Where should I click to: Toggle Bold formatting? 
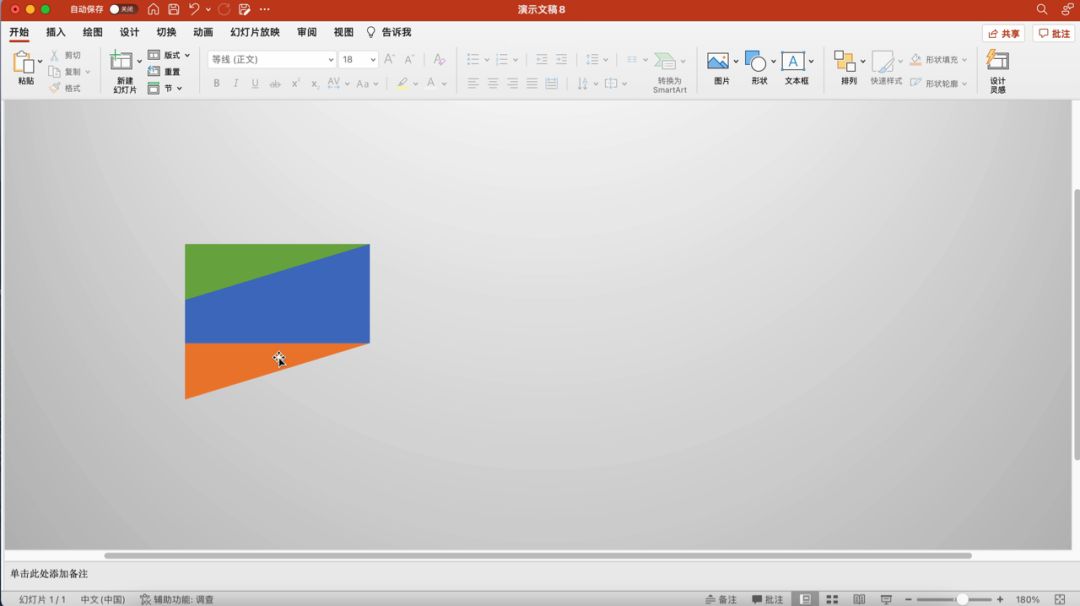click(x=216, y=83)
